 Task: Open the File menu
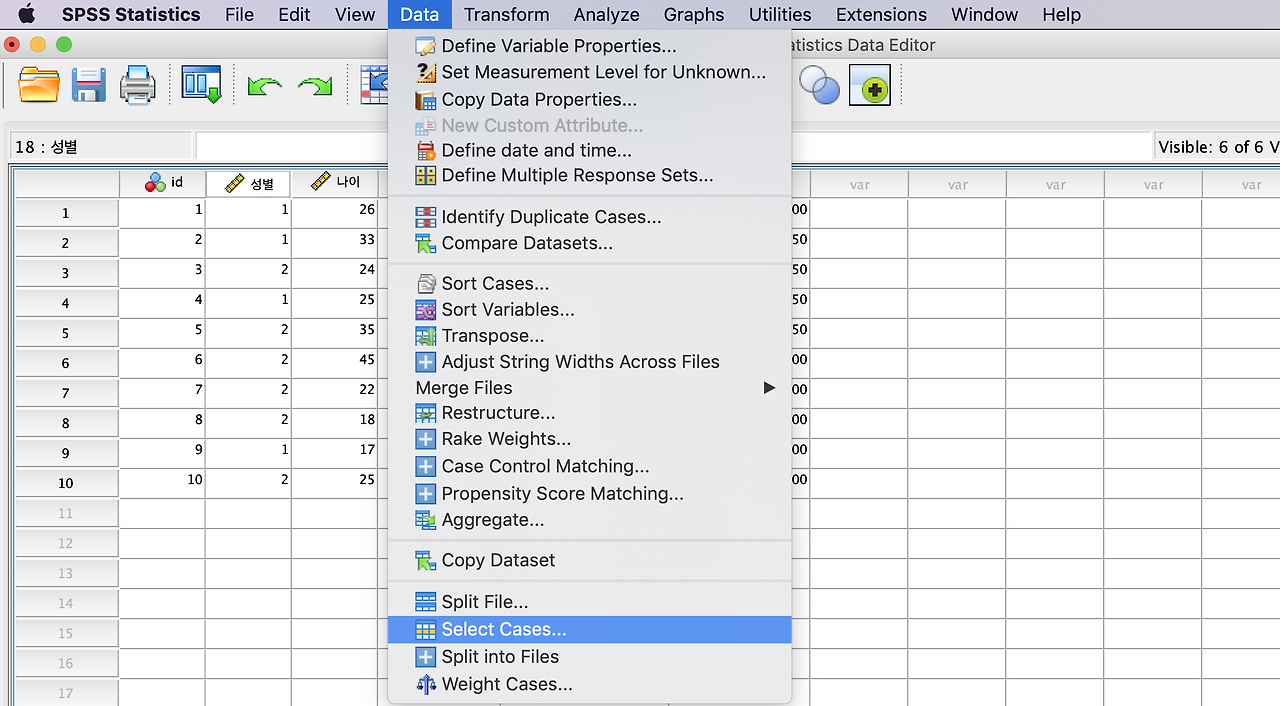[240, 14]
